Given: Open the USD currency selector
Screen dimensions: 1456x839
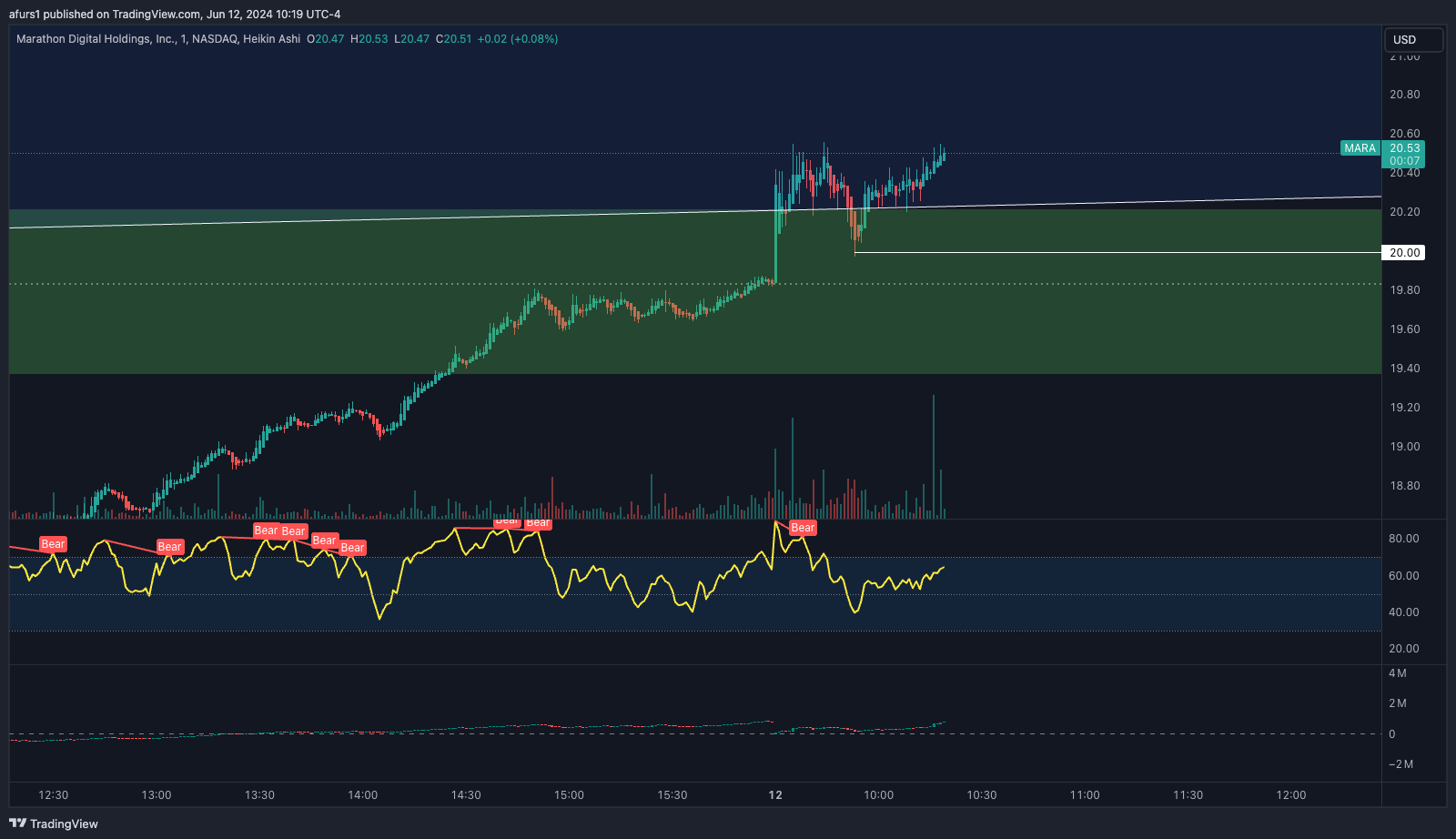Looking at the screenshot, I should (1413, 40).
